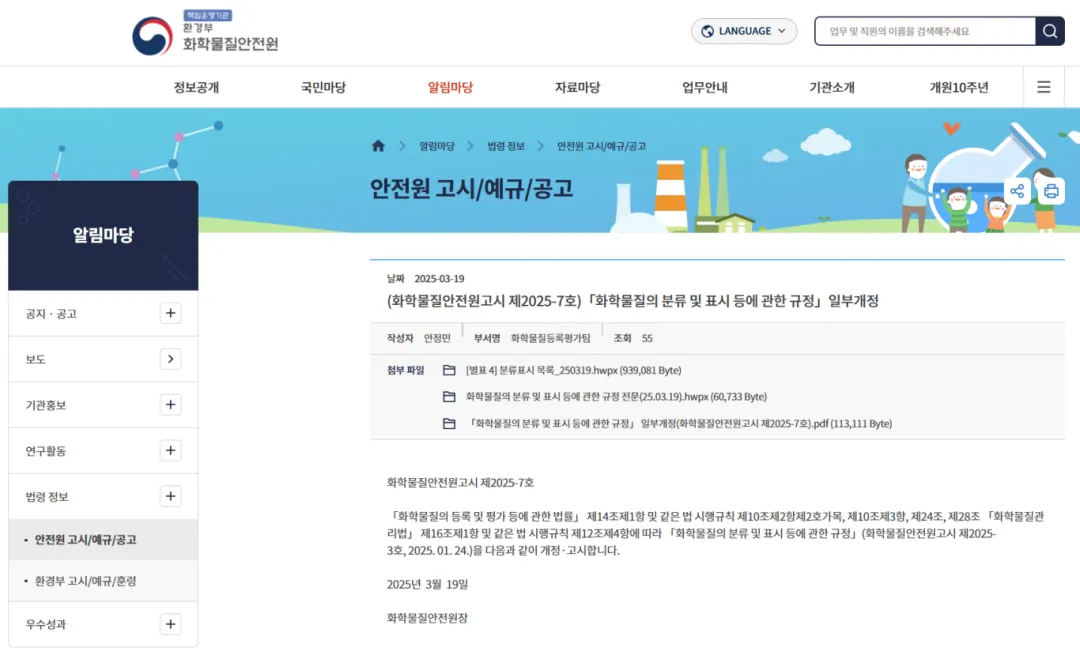Image resolution: width=1080 pixels, height=655 pixels.
Task: Expand the 기관홍보 sidebar section
Action: [171, 405]
